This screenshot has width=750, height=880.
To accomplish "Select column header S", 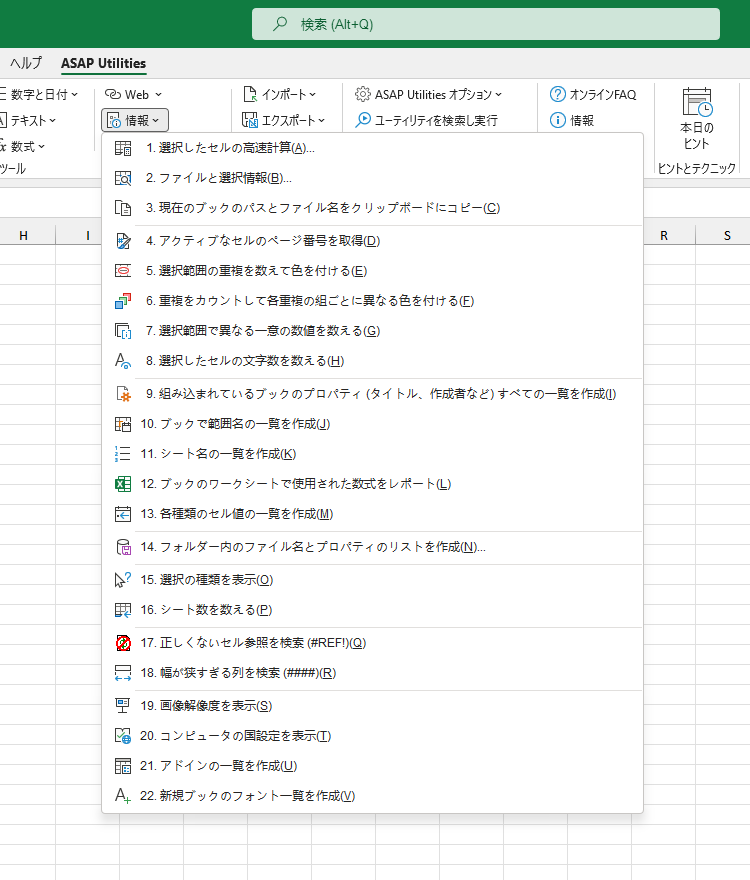I will pyautogui.click(x=727, y=236).
